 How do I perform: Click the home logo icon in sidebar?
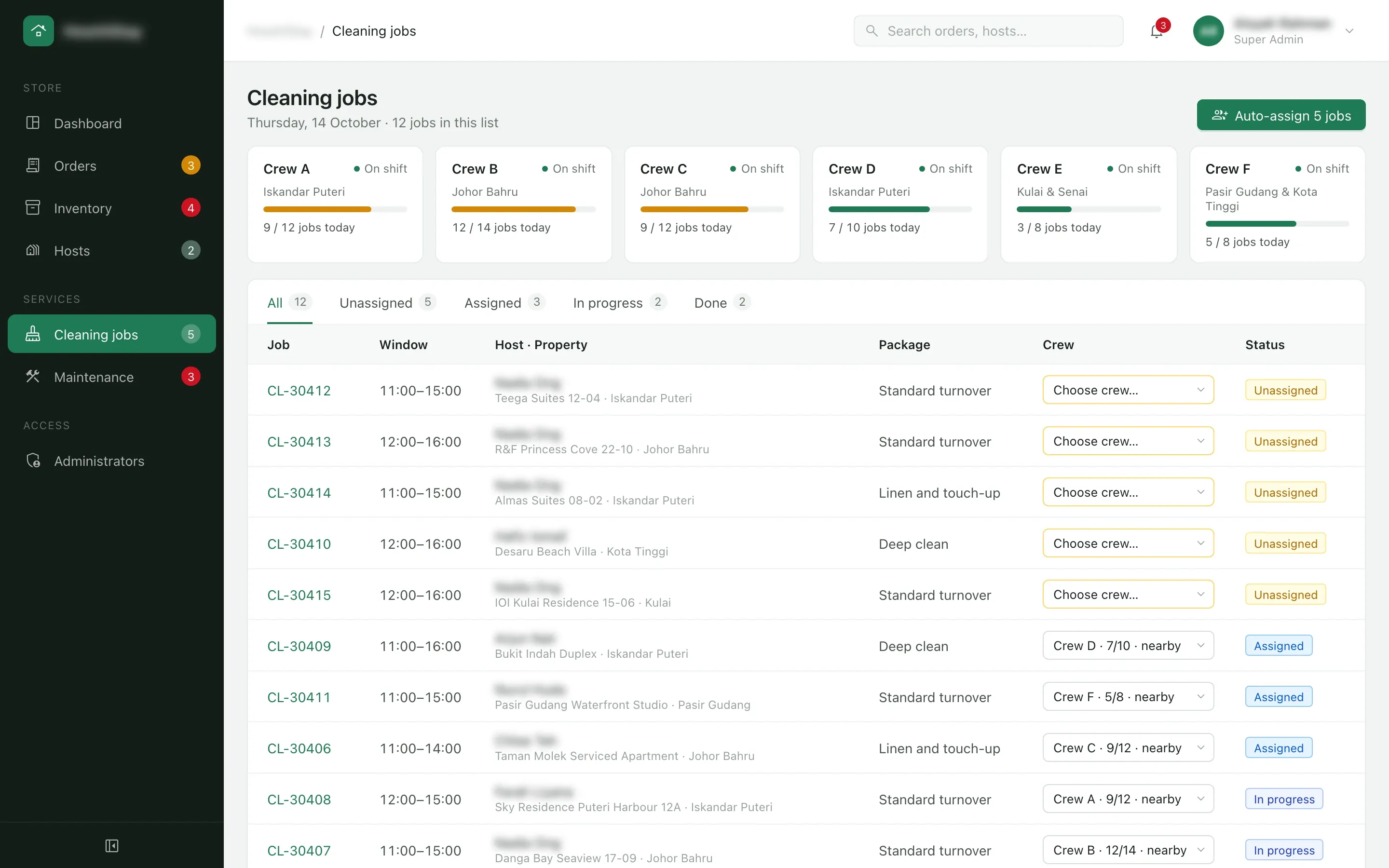[39, 31]
